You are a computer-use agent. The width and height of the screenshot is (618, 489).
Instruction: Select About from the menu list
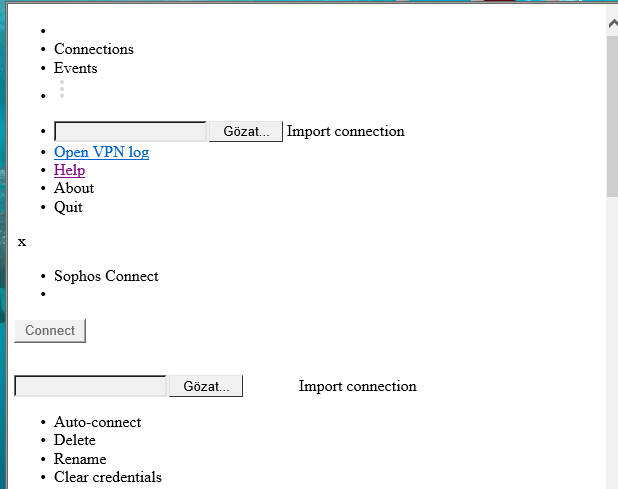(x=74, y=188)
